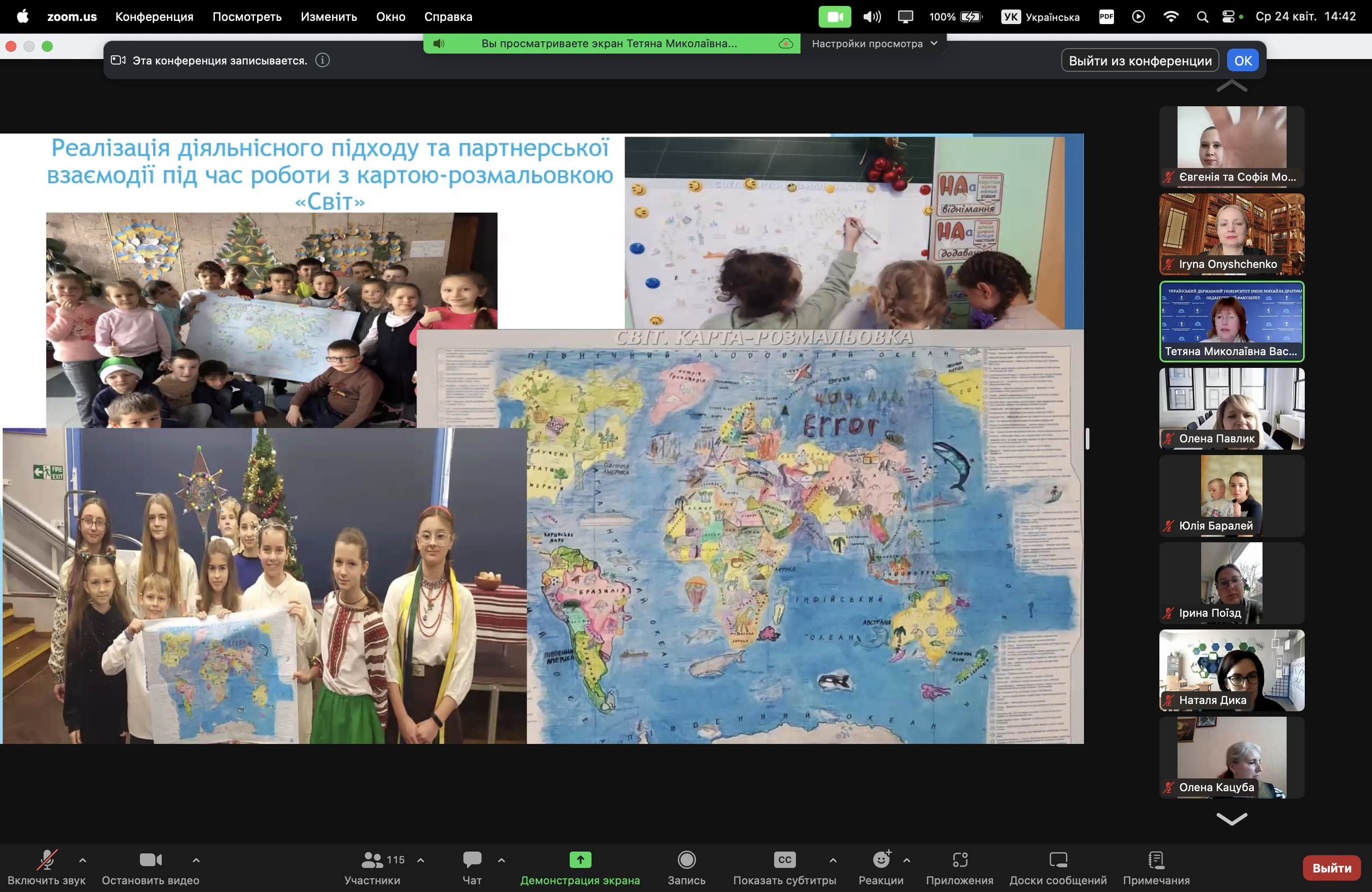Click screen mirroring display icon in menu bar
Viewport: 1372px width, 892px height.
[905, 16]
